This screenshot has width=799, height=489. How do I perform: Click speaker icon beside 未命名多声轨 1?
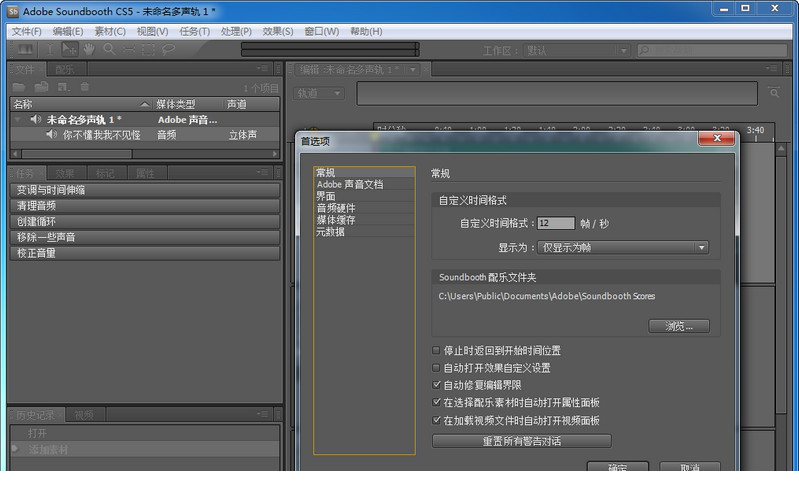click(35, 119)
